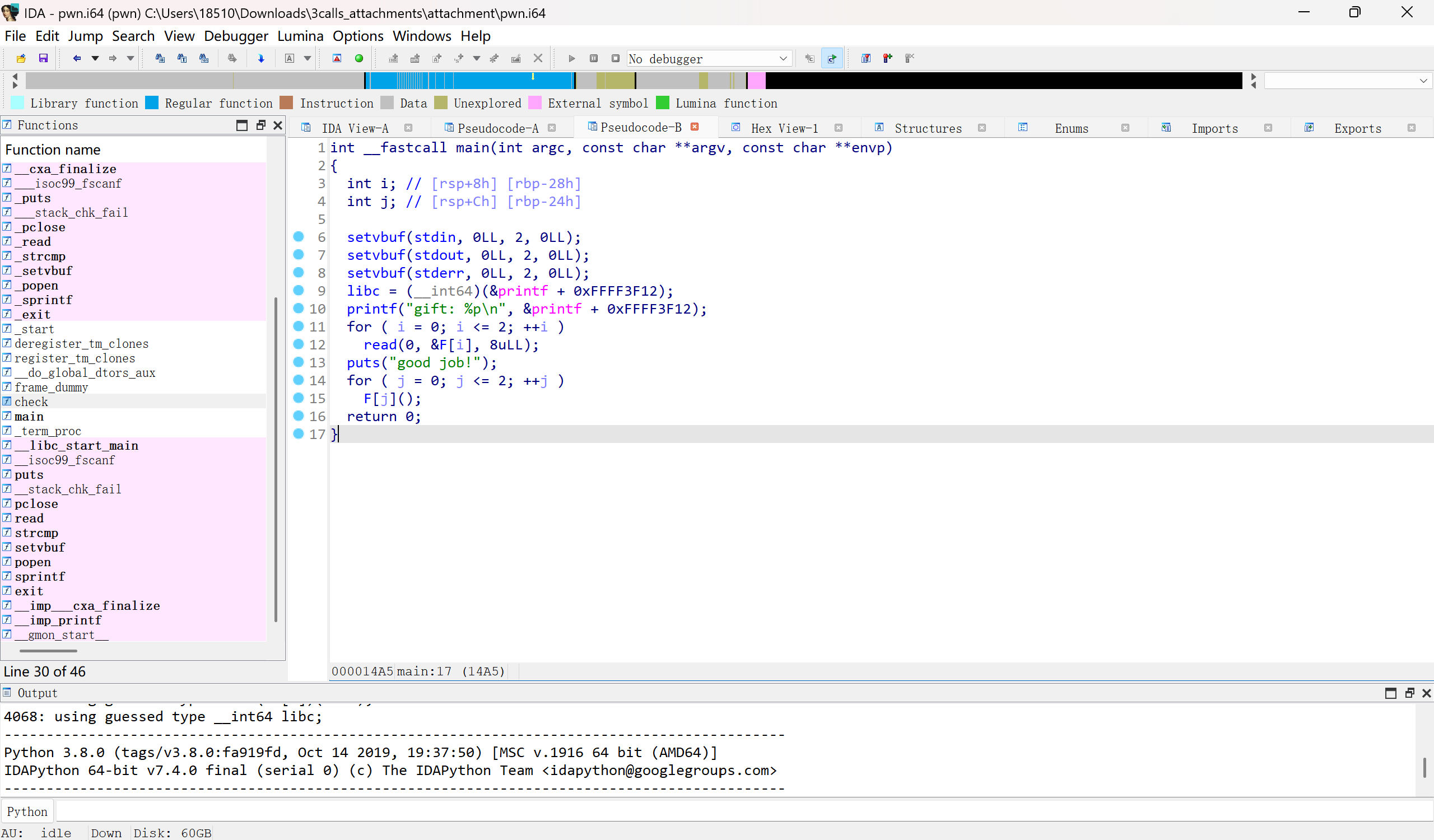Save the database with the floppy icon
The height and width of the screenshot is (840, 1434).
(x=43, y=58)
